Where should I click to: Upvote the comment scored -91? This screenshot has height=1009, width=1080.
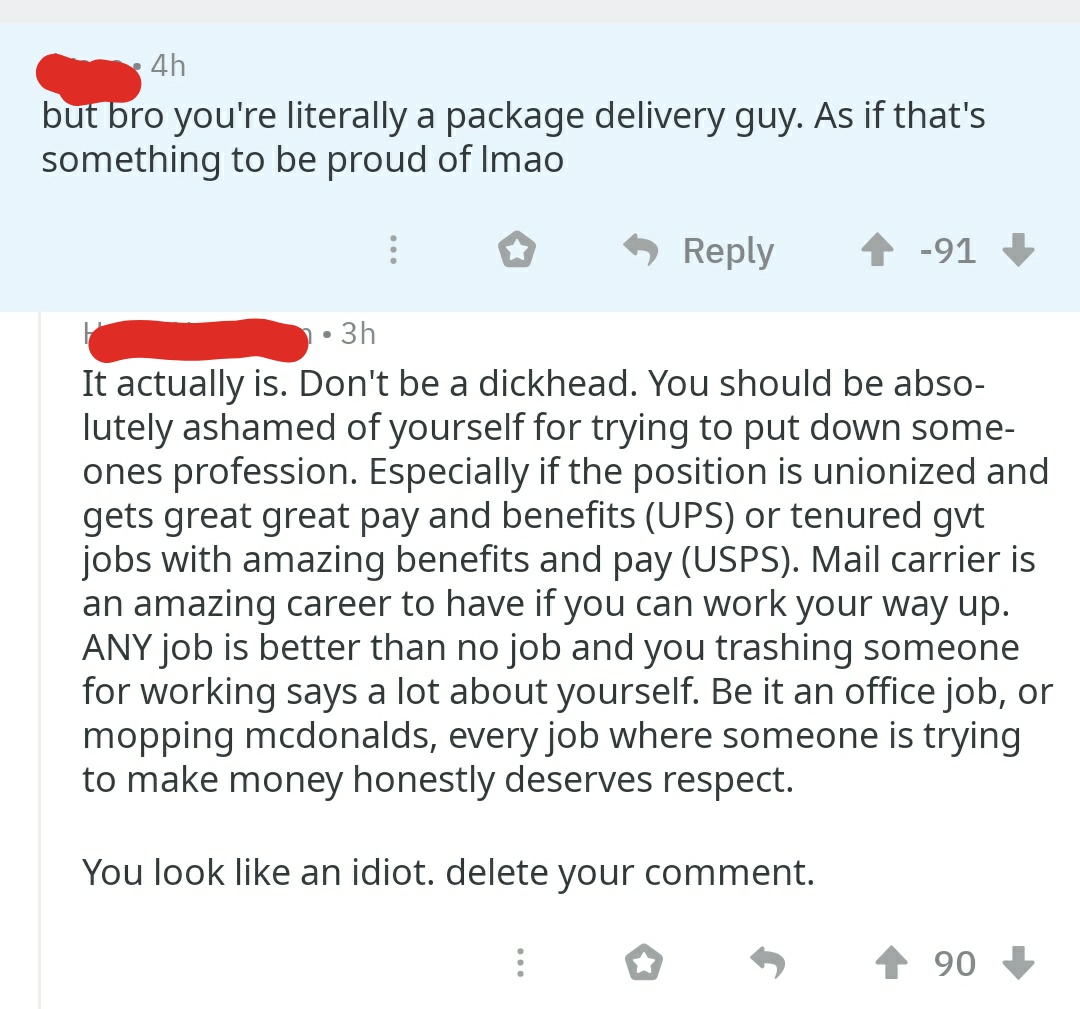[x=877, y=251]
